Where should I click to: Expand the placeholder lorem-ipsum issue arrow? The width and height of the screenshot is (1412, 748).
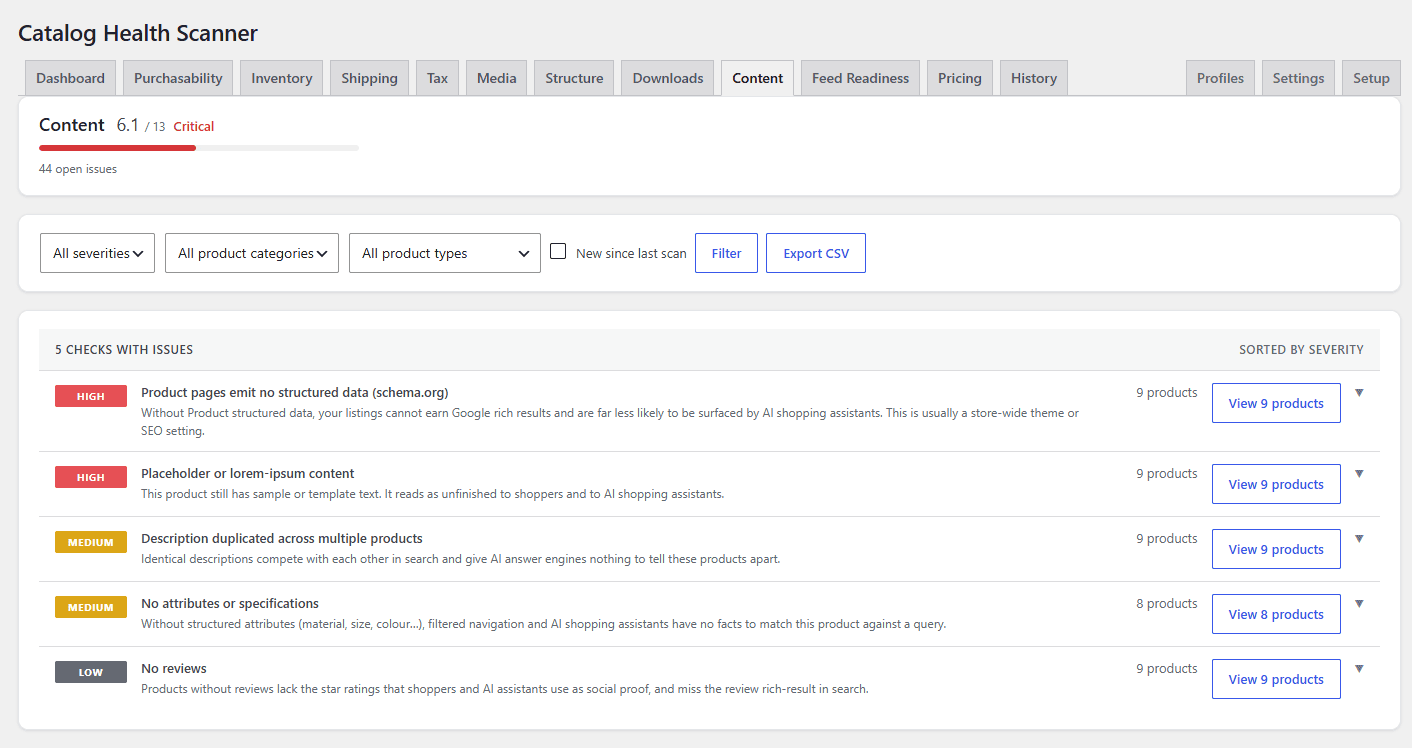1359,474
